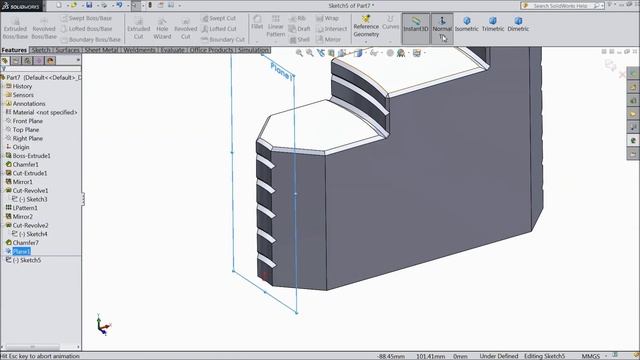The image size is (640, 360).
Task: Select the Lofted Cut tool
Action: point(219,29)
